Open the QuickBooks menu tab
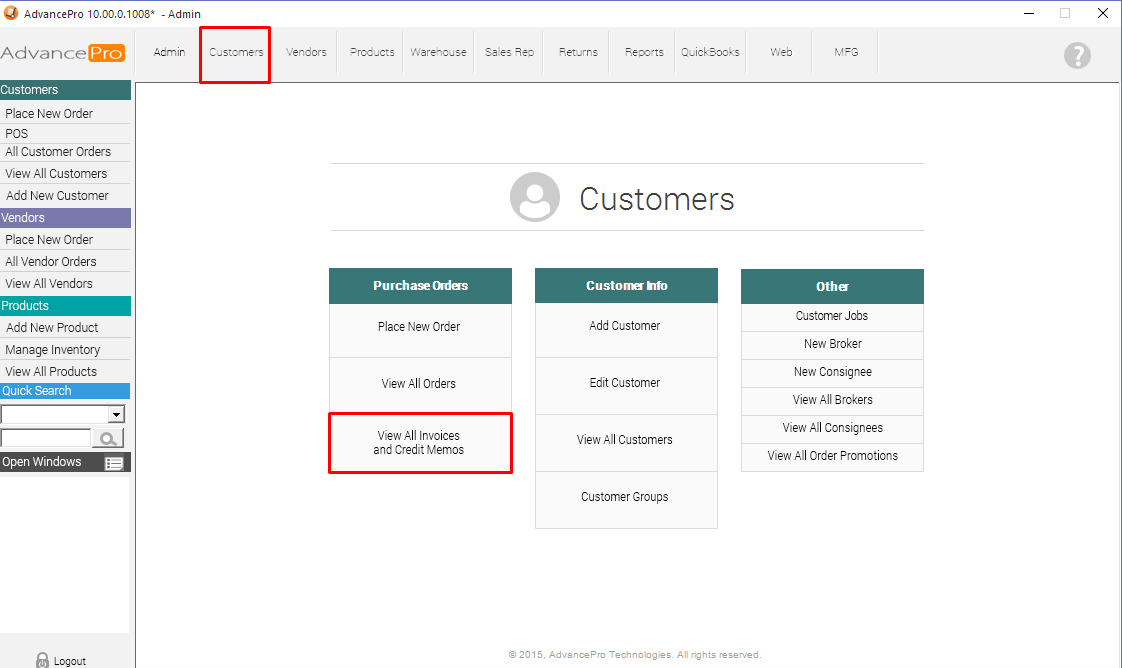Image resolution: width=1122 pixels, height=668 pixels. coord(710,52)
